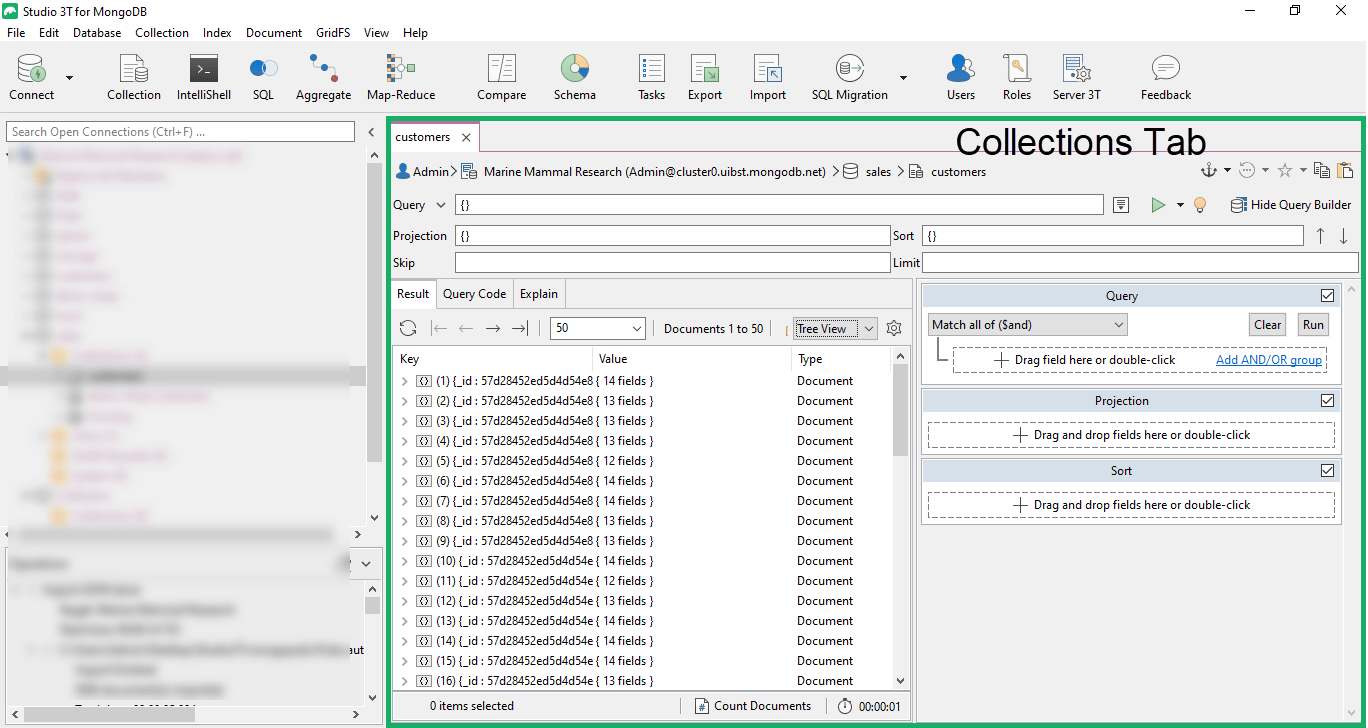The image size is (1368, 728).
Task: Click the Clear button in Query builder
Action: tap(1267, 325)
